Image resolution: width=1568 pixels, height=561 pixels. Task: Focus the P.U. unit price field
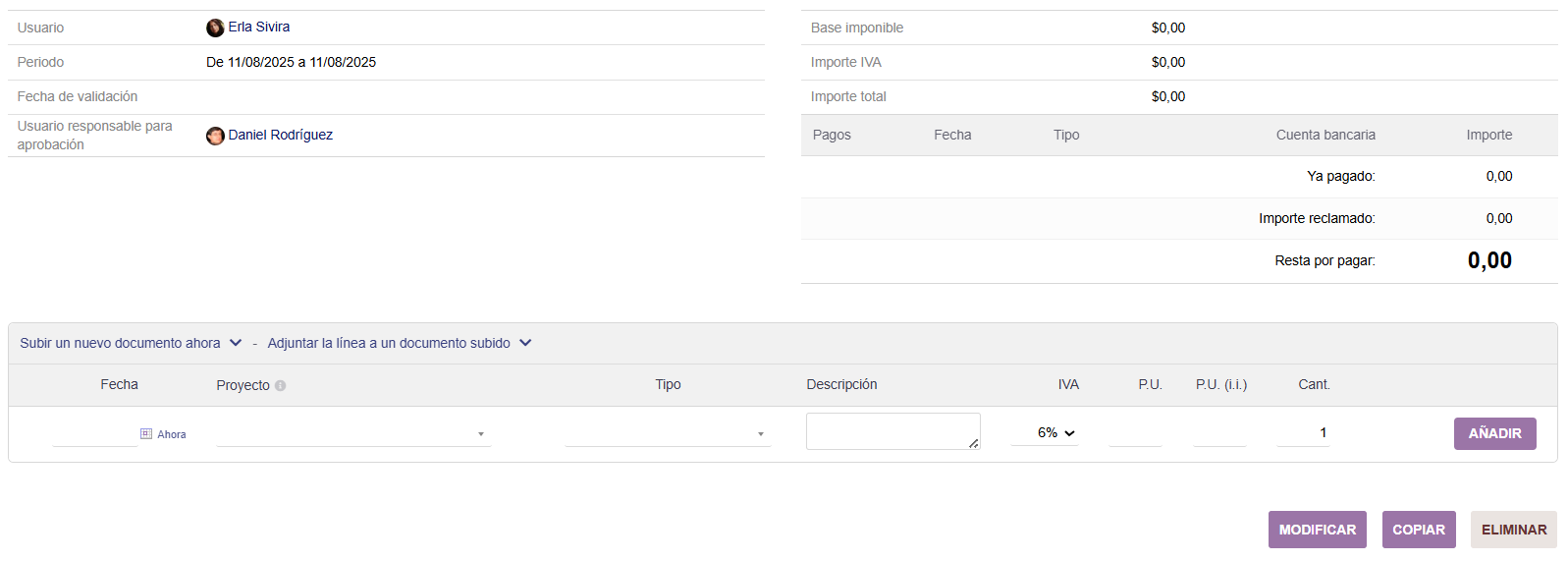[1135, 433]
